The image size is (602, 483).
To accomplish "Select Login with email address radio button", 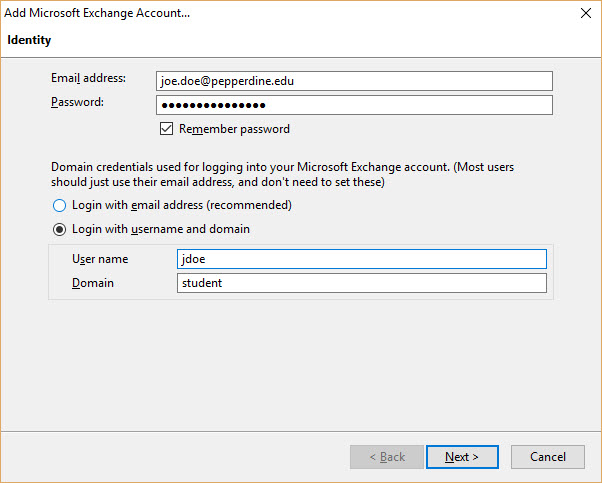I will pyautogui.click(x=60, y=205).
